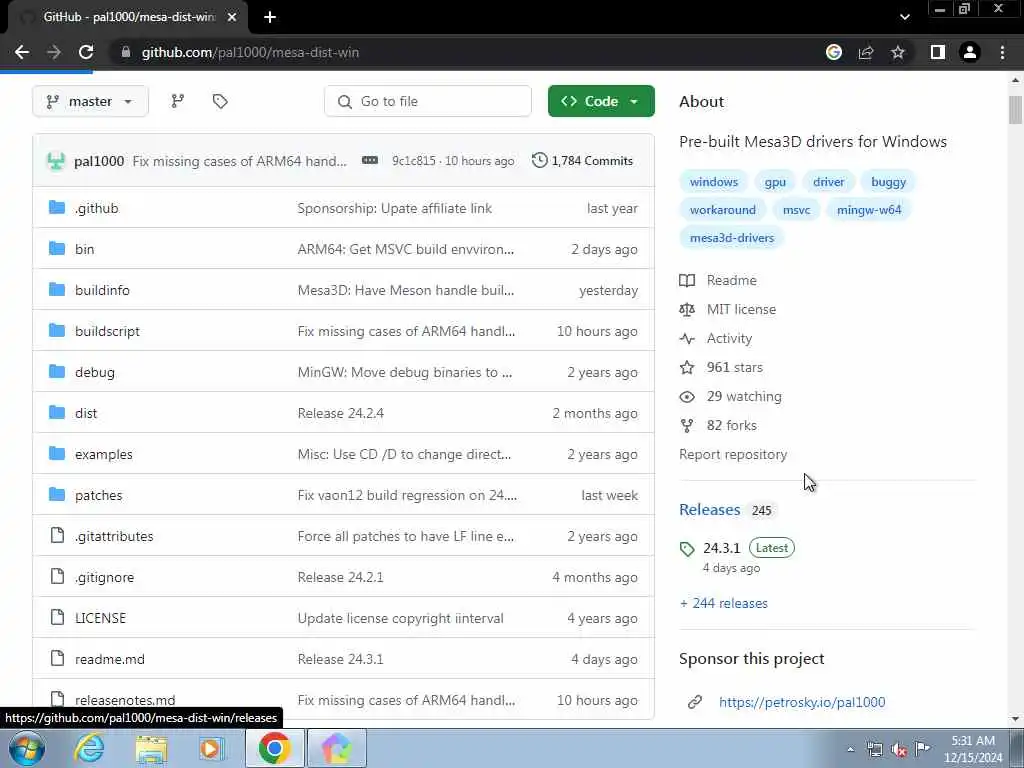This screenshot has height=768, width=1024.
Task: Open the Releases heading link
Action: (x=709, y=509)
